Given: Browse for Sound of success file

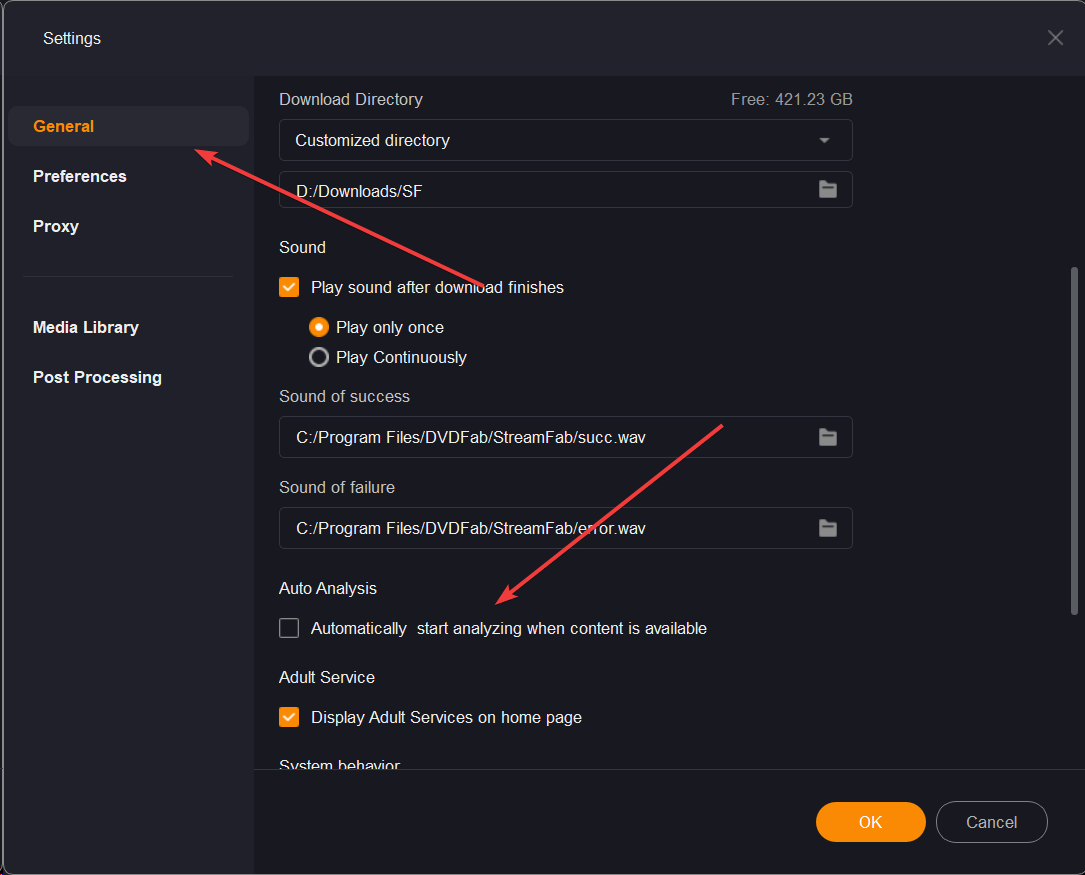Looking at the screenshot, I should coord(828,436).
